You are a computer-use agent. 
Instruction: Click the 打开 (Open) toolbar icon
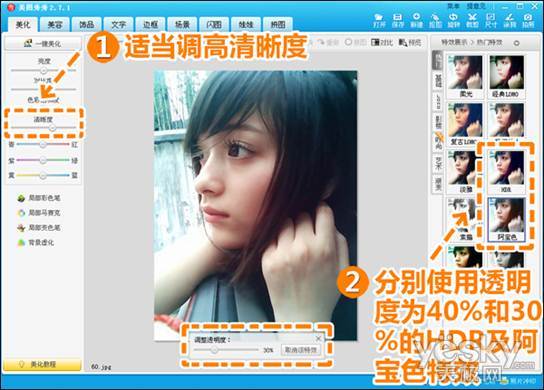coord(379,20)
